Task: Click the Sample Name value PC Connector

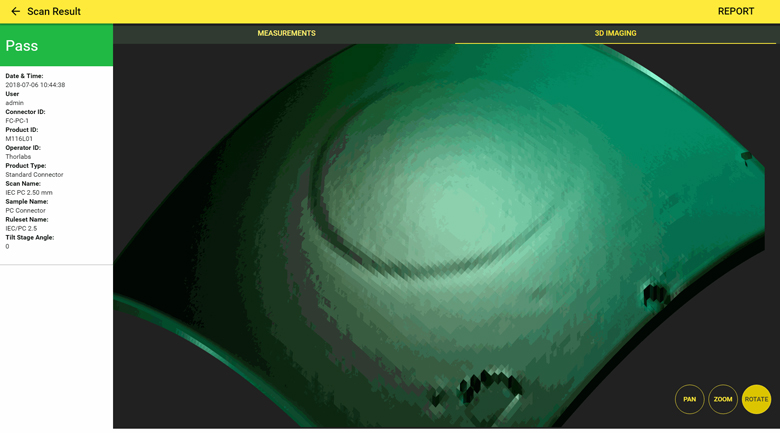Action: 25,211
